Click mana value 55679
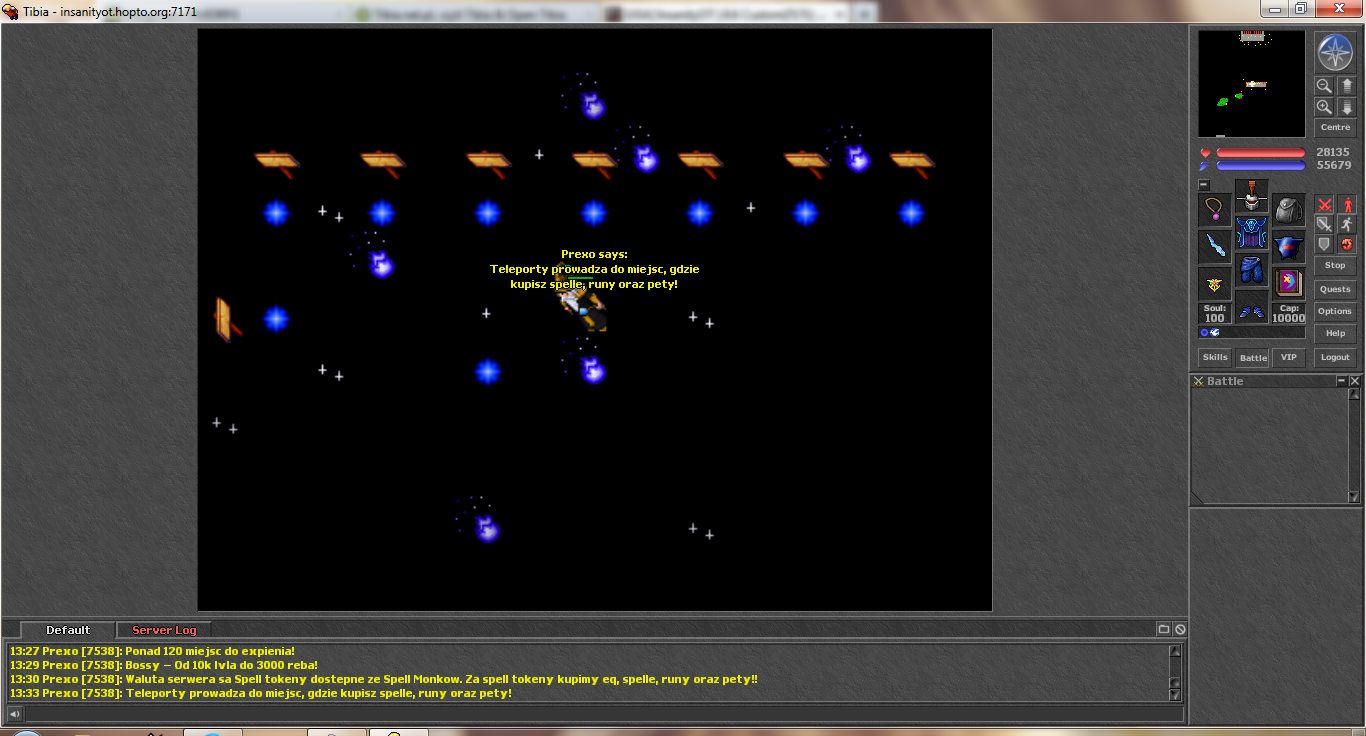The height and width of the screenshot is (736, 1366). pyautogui.click(x=1333, y=166)
